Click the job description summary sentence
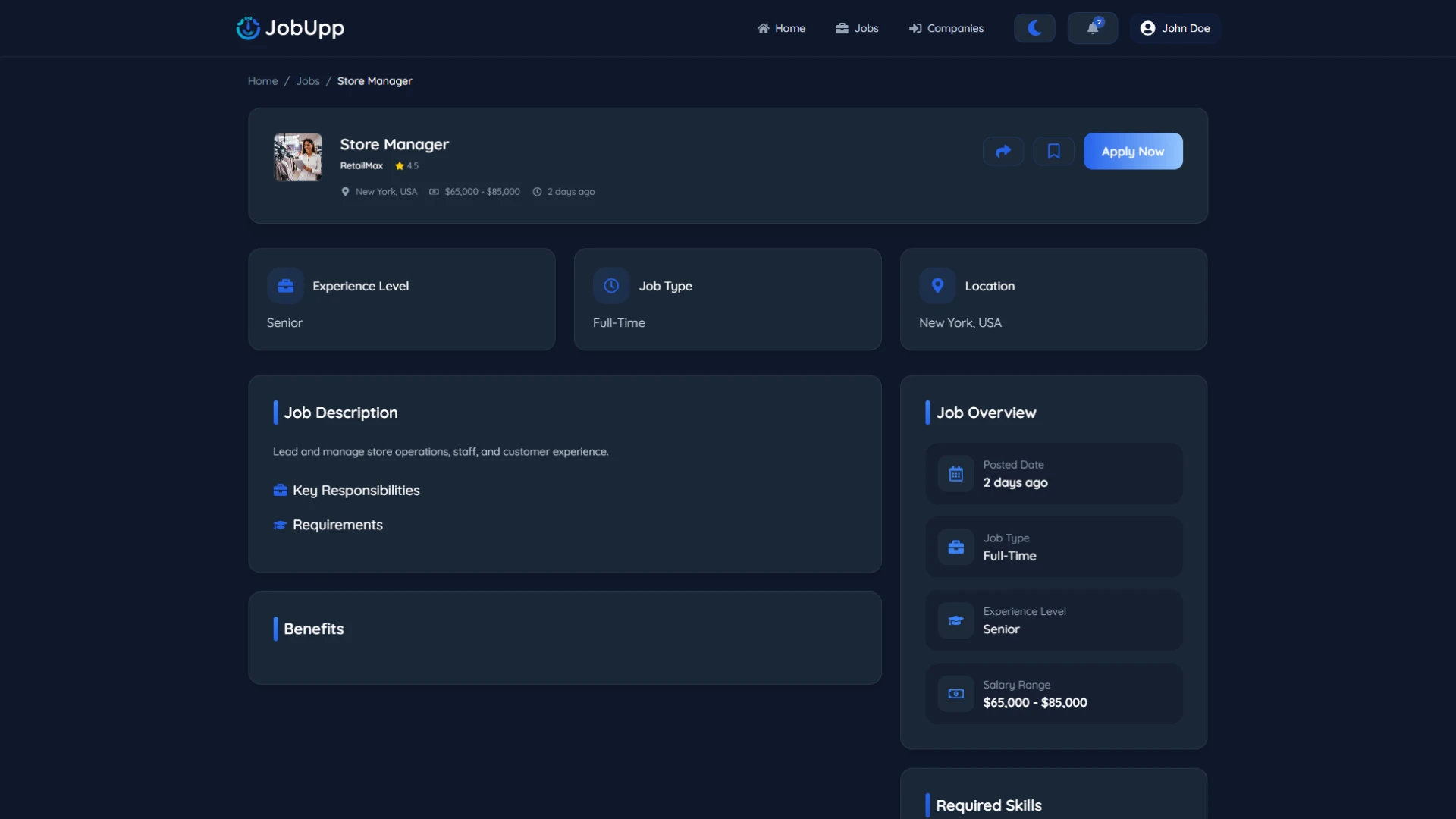1456x819 pixels. tap(441, 452)
